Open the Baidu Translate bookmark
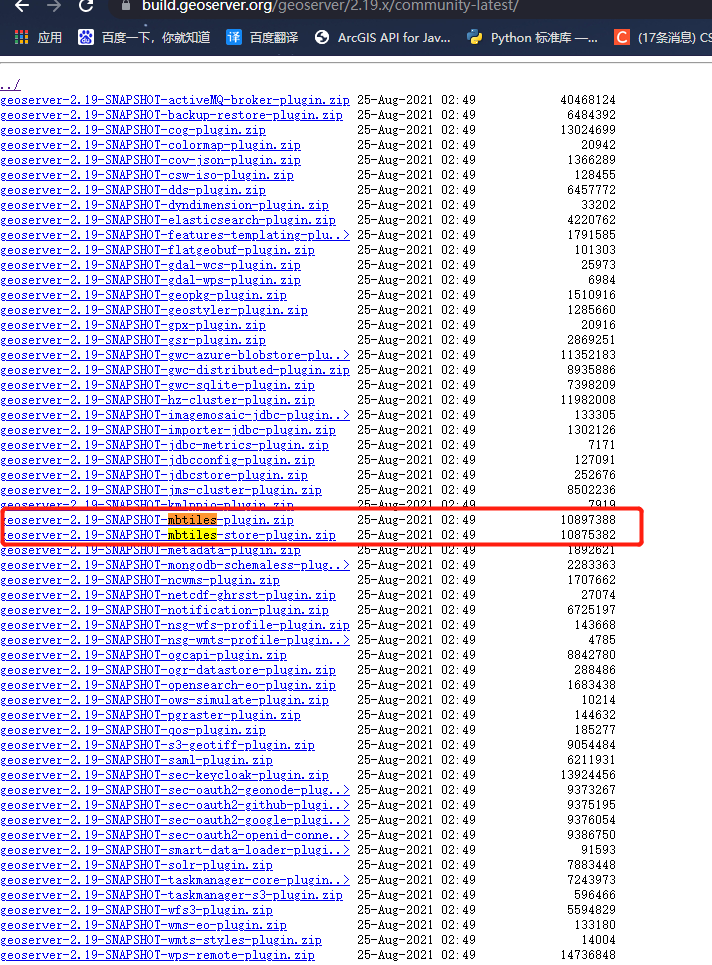Viewport: 712px width, 965px height. [x=262, y=38]
